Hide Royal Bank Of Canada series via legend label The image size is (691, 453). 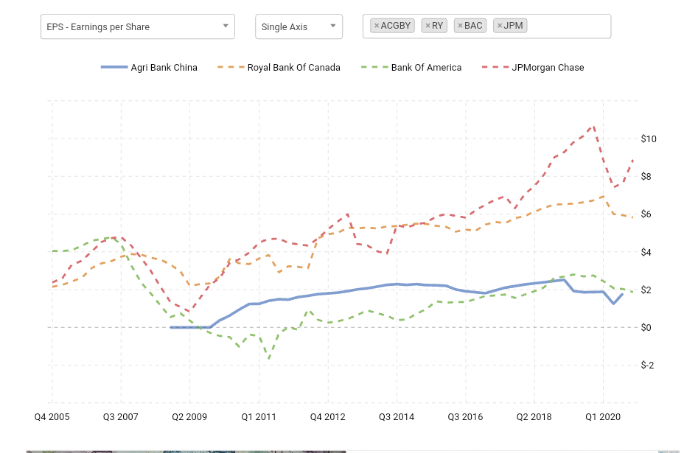coord(294,68)
